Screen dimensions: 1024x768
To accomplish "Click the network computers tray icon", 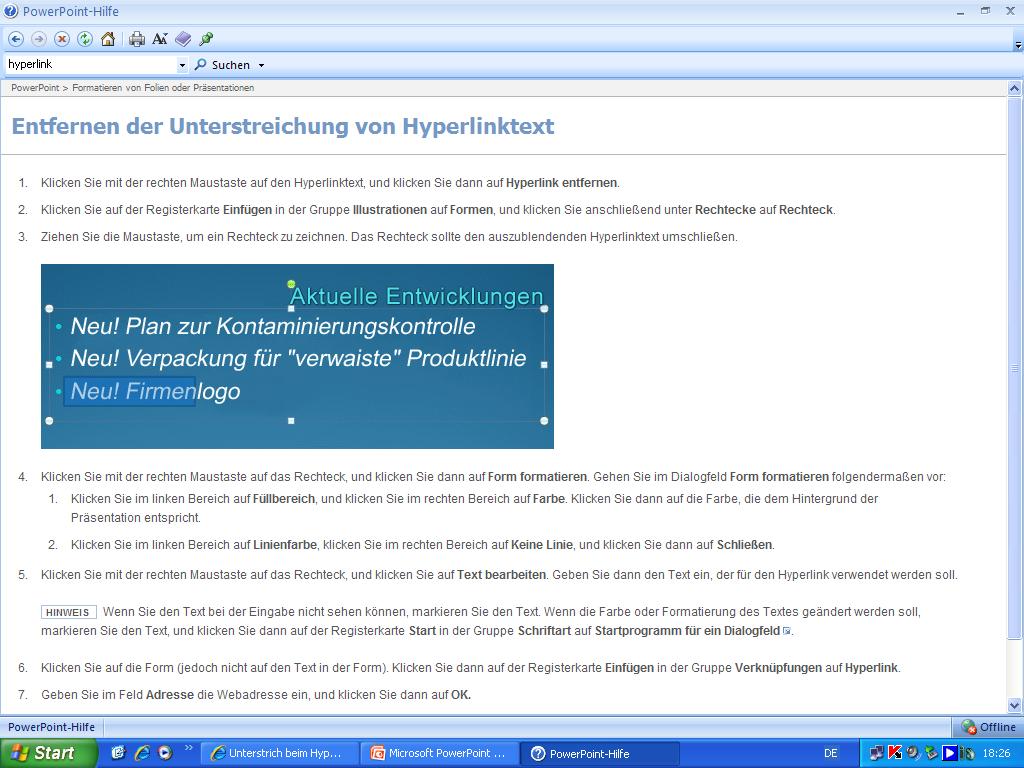I will [876, 754].
